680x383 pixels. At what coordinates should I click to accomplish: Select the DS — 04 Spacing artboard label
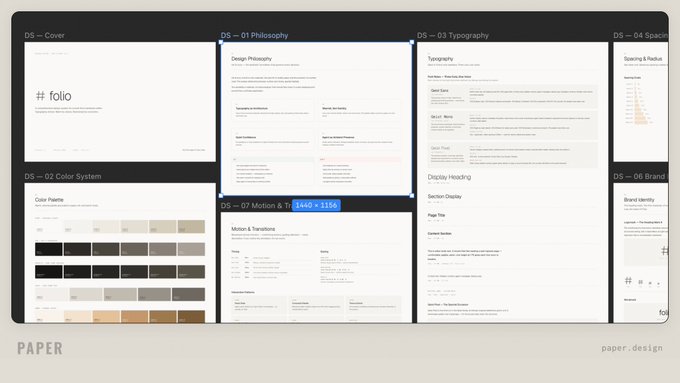[641, 35]
